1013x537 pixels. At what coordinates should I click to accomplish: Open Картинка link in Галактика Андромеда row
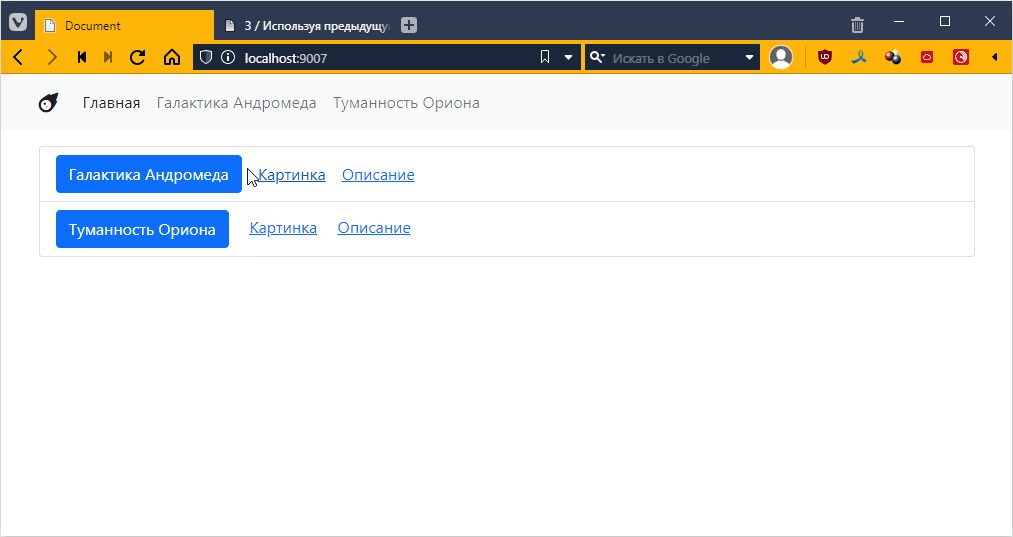pyautogui.click(x=292, y=175)
